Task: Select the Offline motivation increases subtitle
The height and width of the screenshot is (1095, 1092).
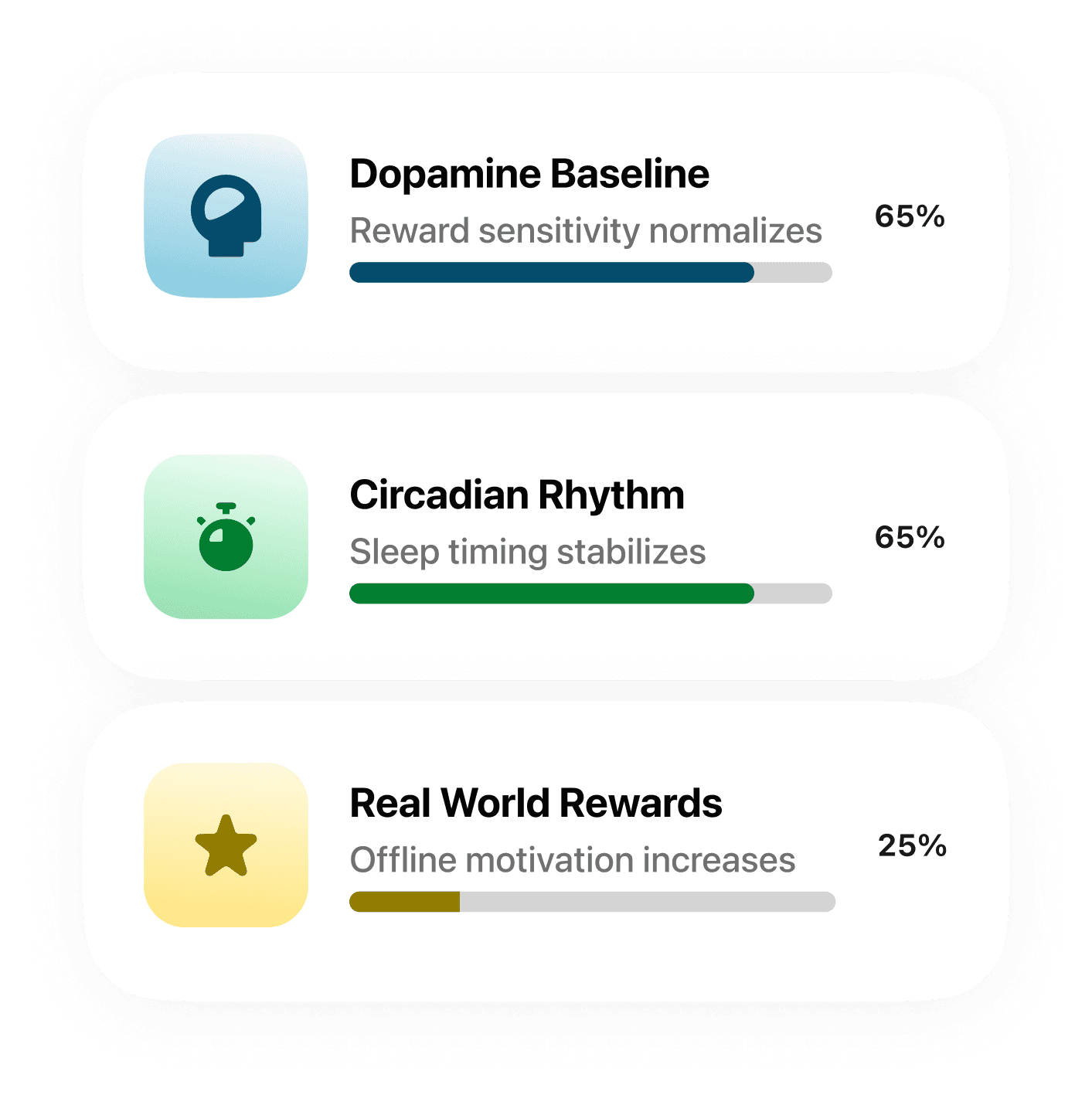Action: [x=571, y=859]
